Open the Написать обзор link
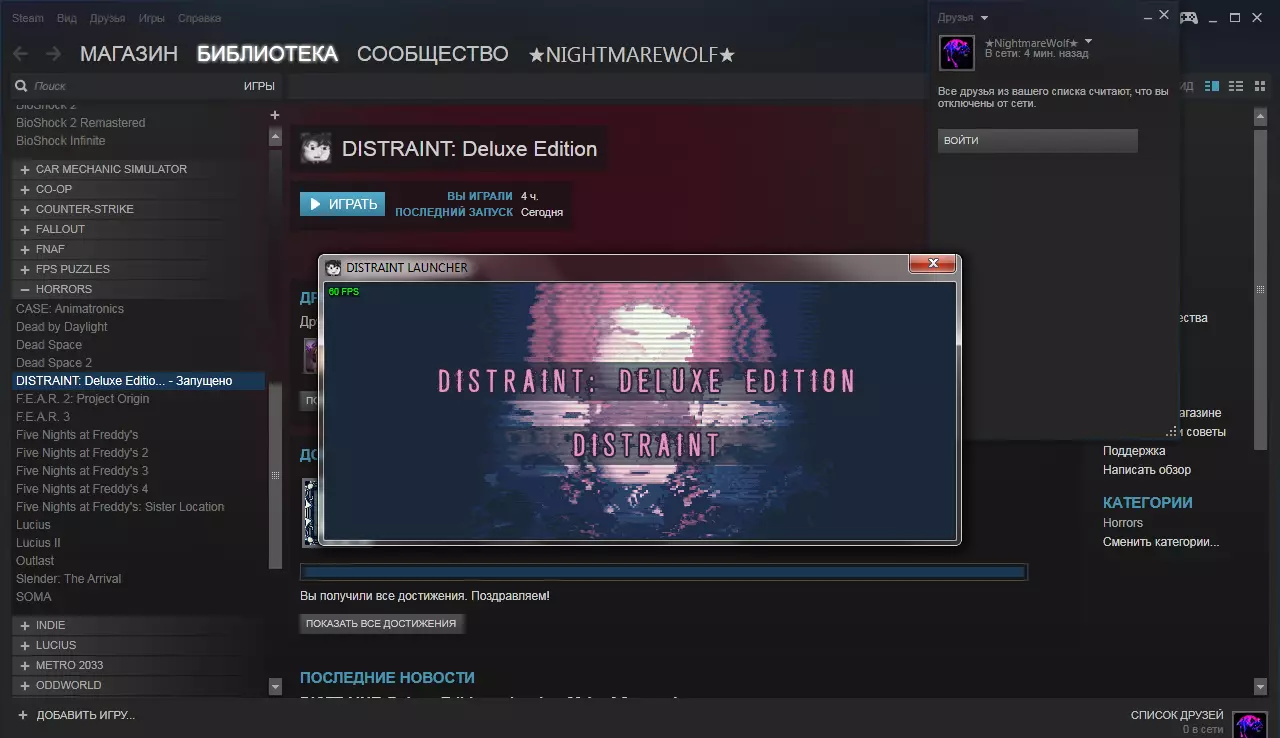The height and width of the screenshot is (738, 1280). tap(1147, 470)
